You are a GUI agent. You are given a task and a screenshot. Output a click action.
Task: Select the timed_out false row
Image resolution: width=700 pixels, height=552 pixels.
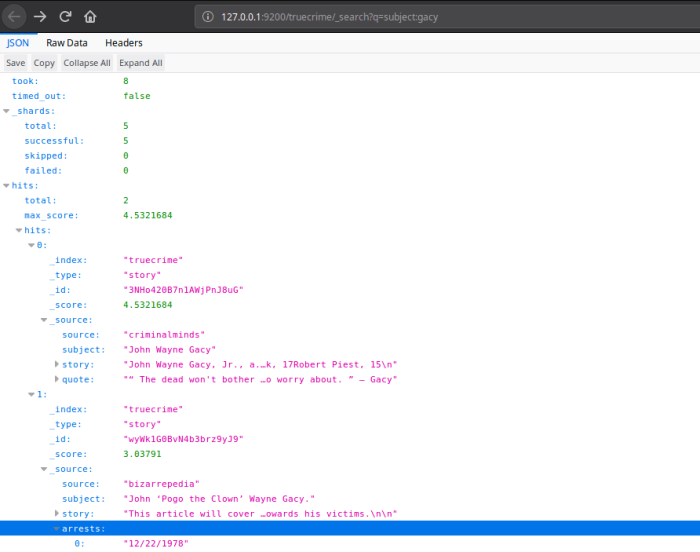[x=350, y=96]
